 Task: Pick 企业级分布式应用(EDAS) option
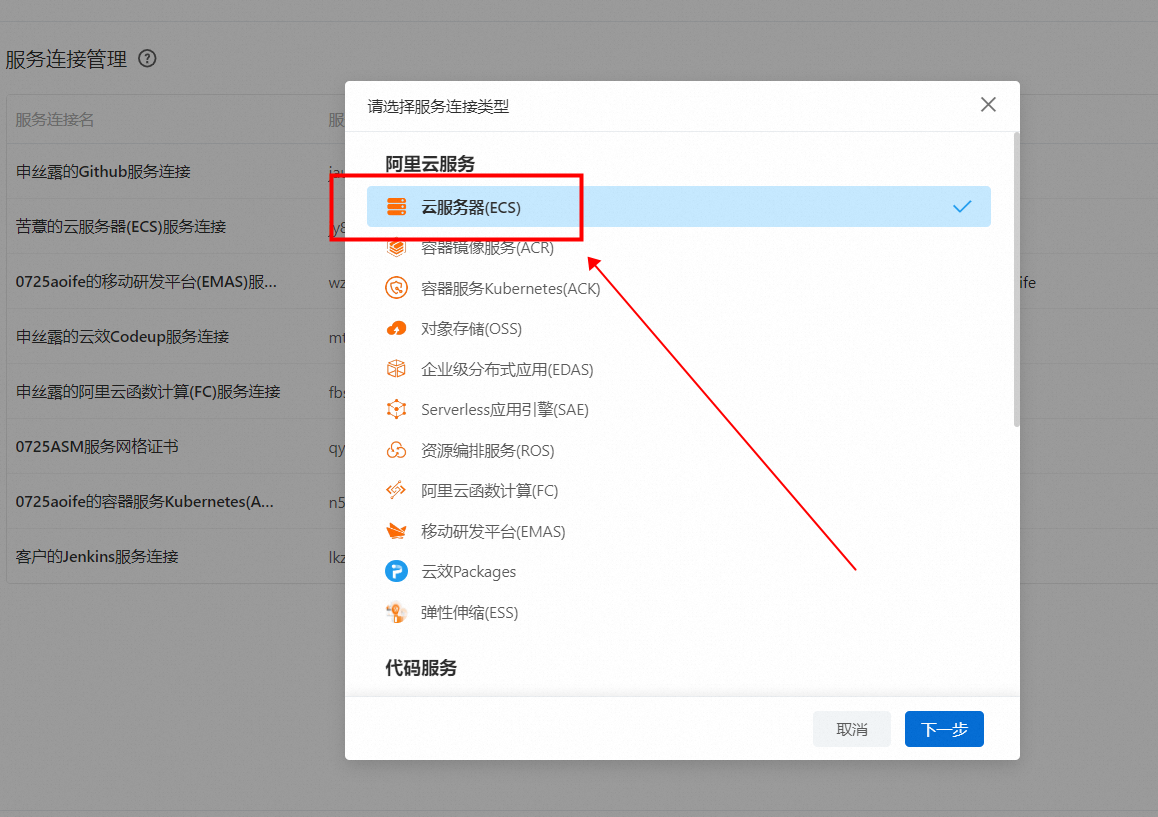(679, 369)
